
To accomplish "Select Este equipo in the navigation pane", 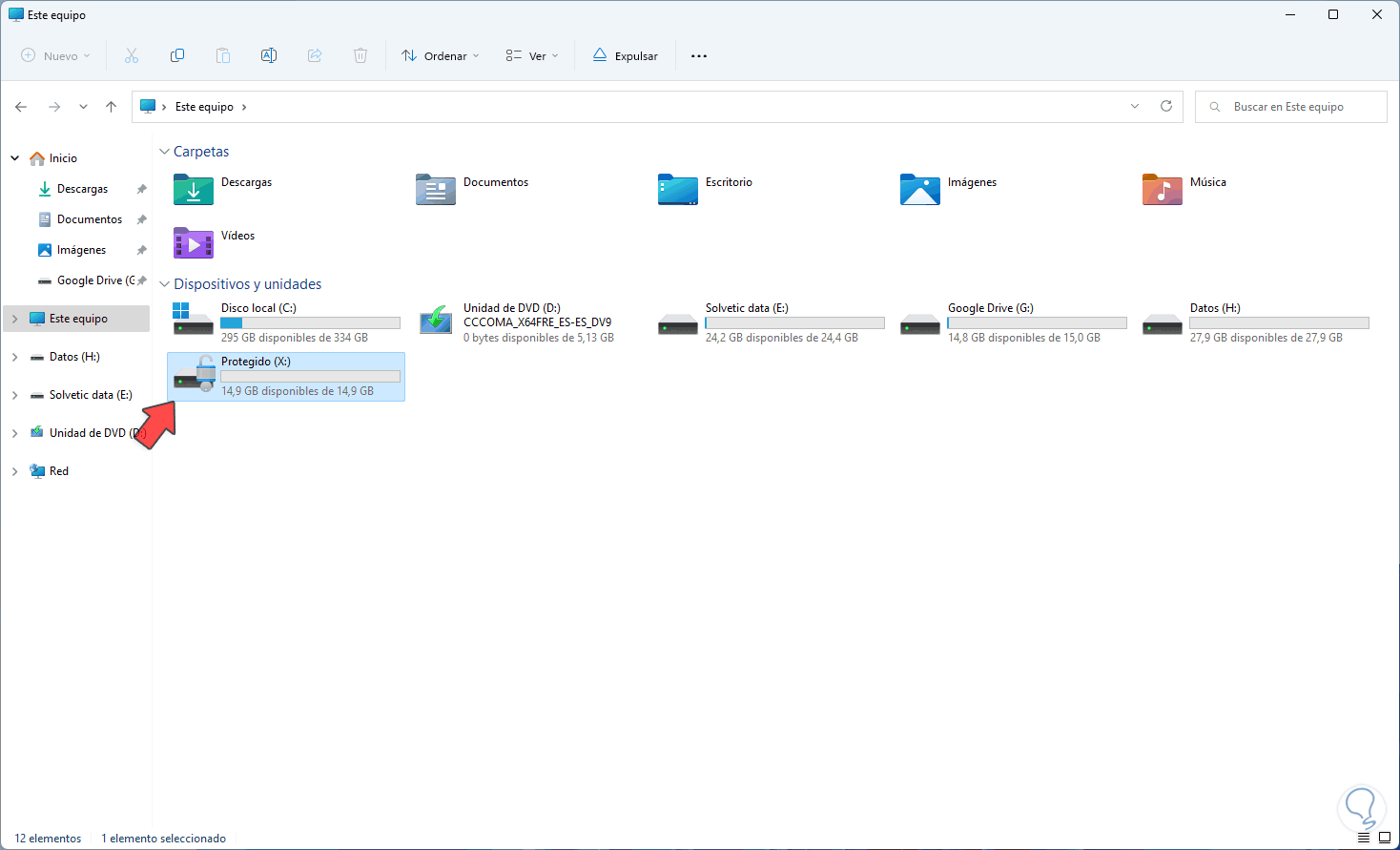I will [77, 319].
